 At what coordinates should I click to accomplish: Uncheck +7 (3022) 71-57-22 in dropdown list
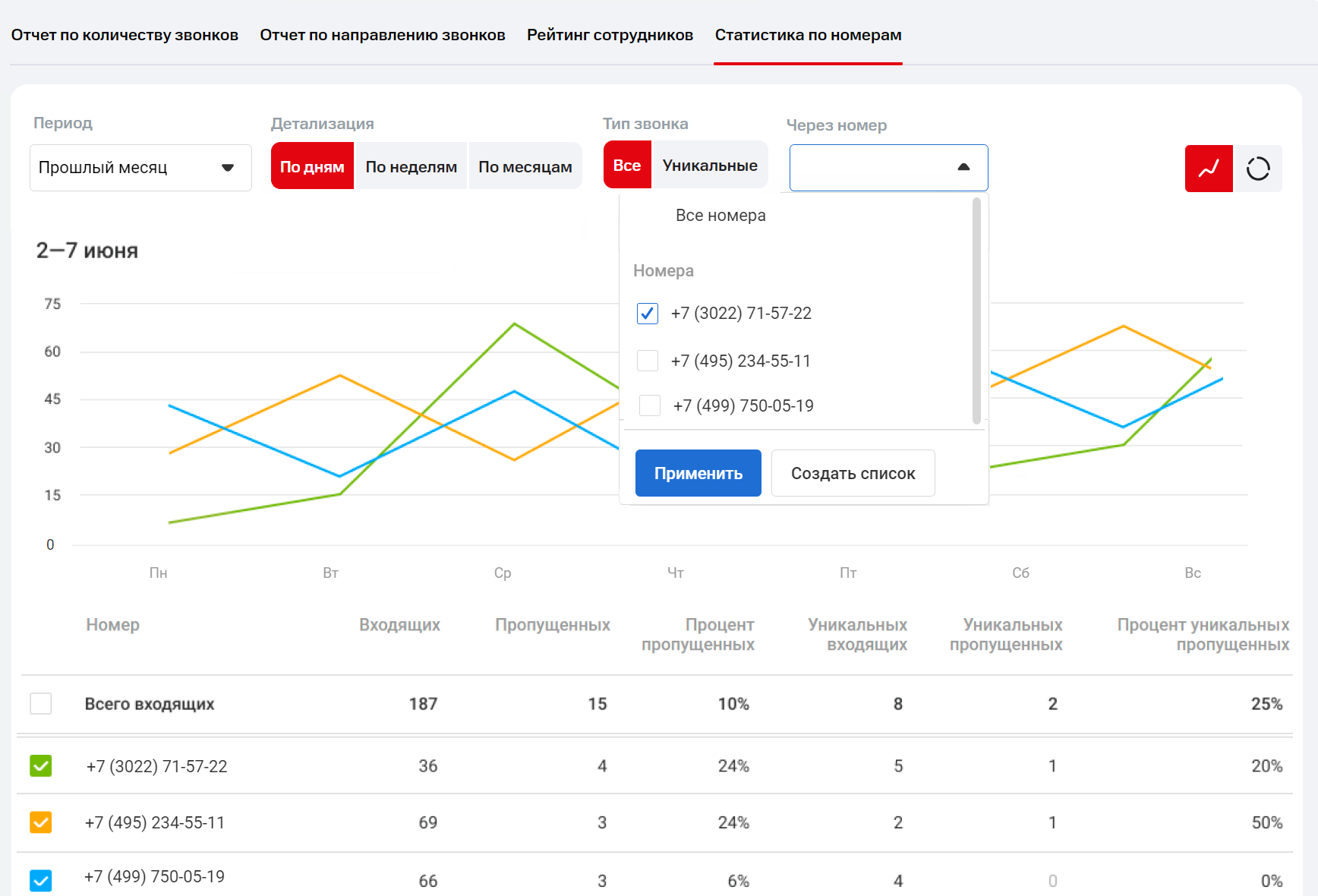coord(648,314)
